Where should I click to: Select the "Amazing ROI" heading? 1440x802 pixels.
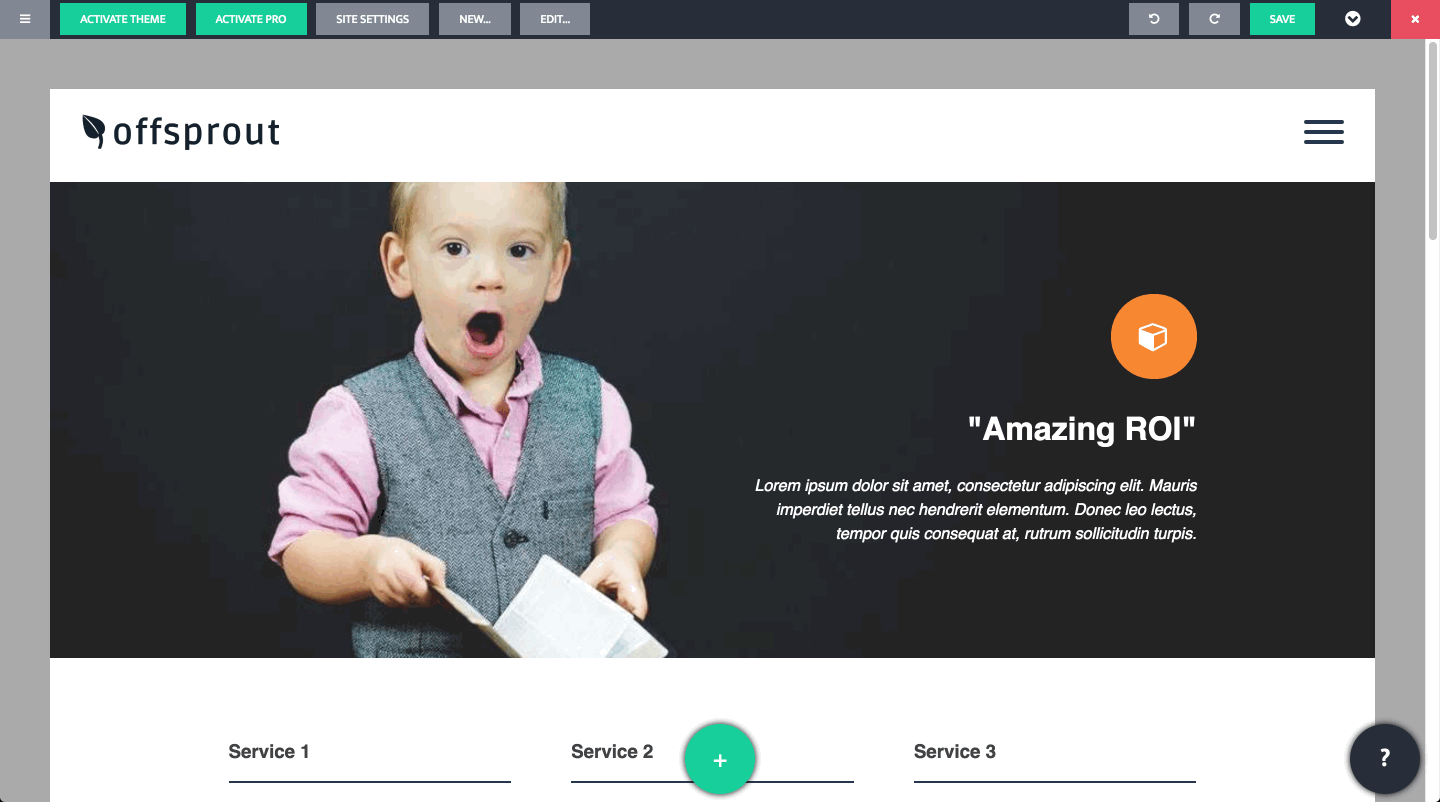[x=1082, y=429]
